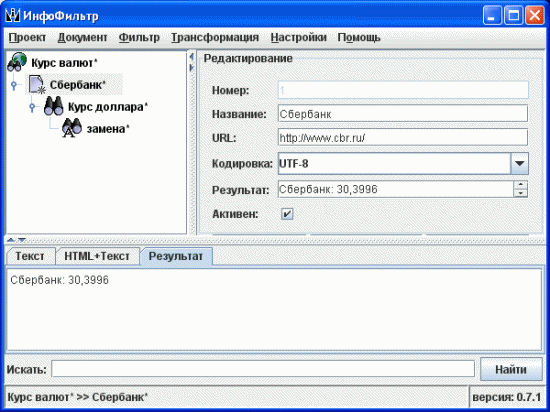This screenshot has width=550, height=412.
Task: Click the Активен: label
Action: pos(235,214)
